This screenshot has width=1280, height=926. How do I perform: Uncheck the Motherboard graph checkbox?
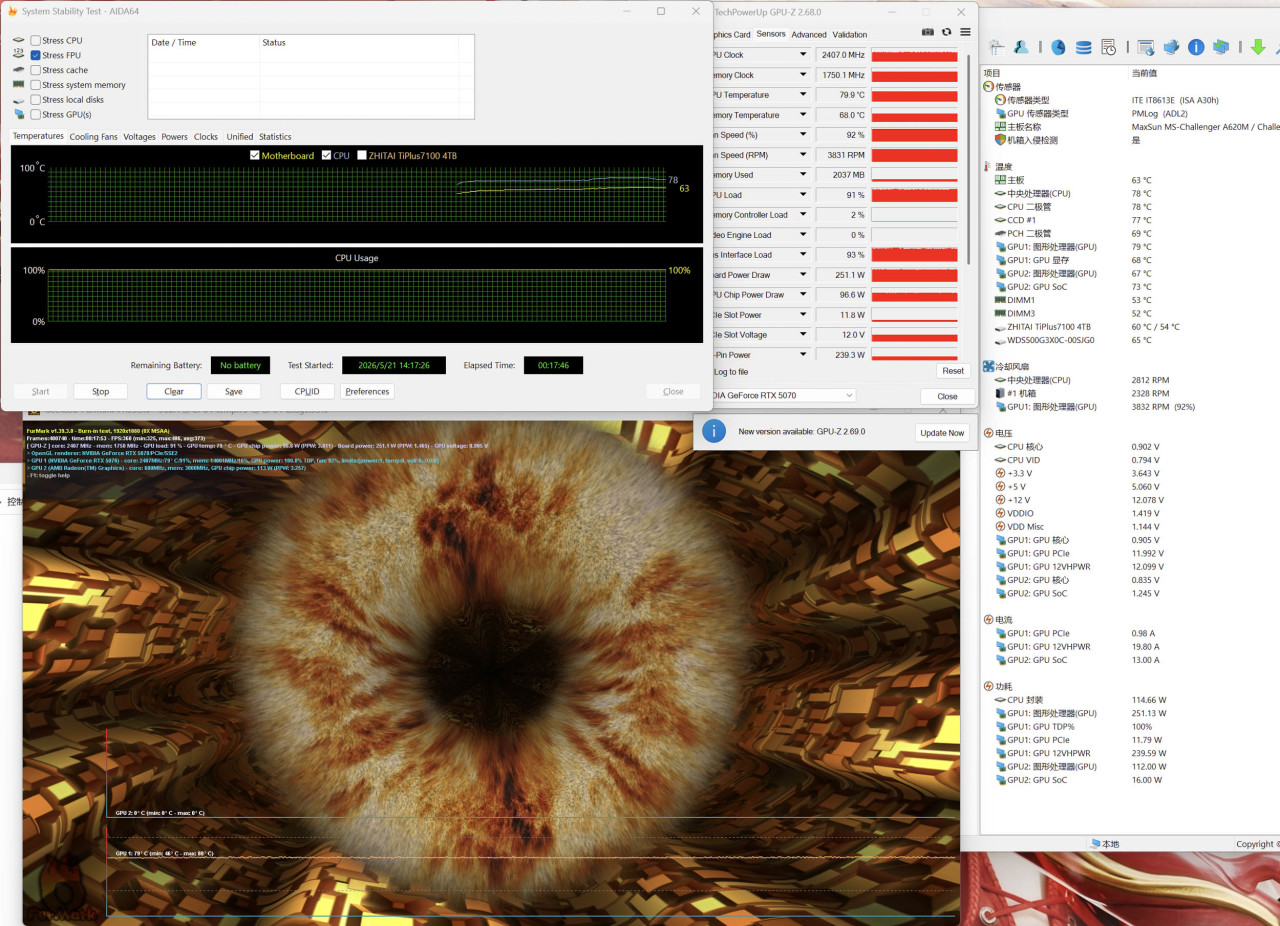[x=255, y=155]
